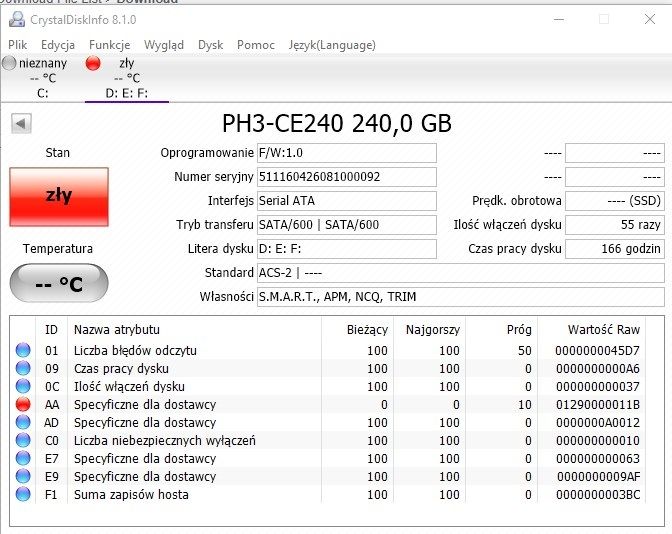Click the red status circle for disk D: E: F:
672x534 pixels.
93,63
